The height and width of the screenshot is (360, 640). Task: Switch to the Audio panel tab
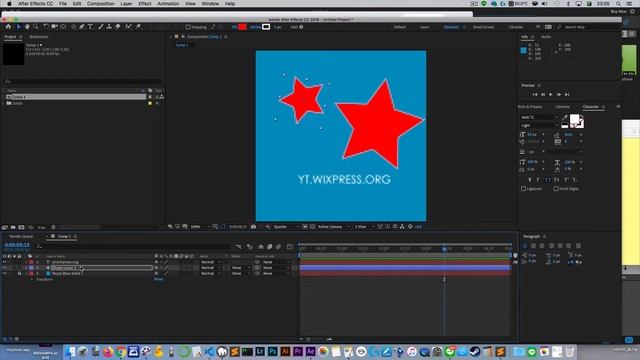pyautogui.click(x=546, y=37)
